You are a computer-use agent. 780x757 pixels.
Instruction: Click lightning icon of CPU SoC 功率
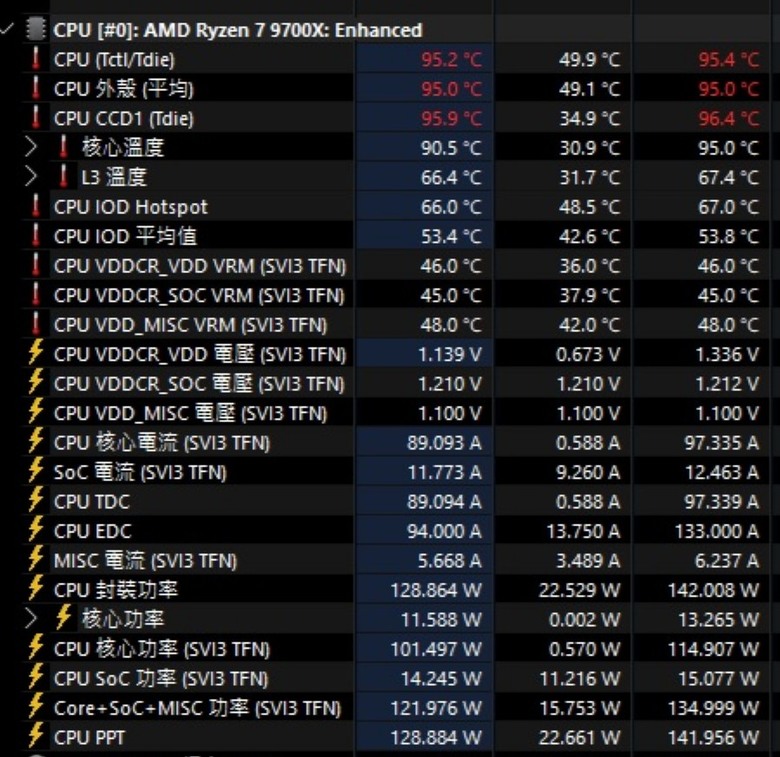(x=35, y=677)
